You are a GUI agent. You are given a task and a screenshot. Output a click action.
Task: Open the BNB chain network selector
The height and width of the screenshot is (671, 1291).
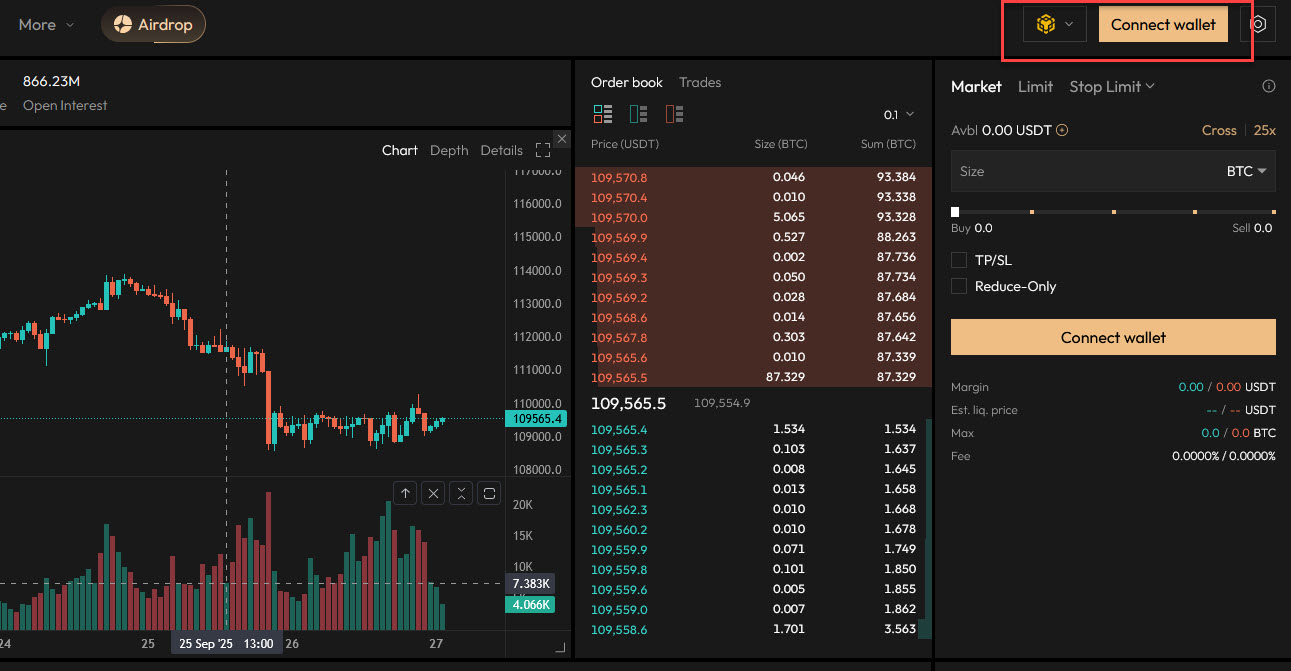(x=1054, y=25)
